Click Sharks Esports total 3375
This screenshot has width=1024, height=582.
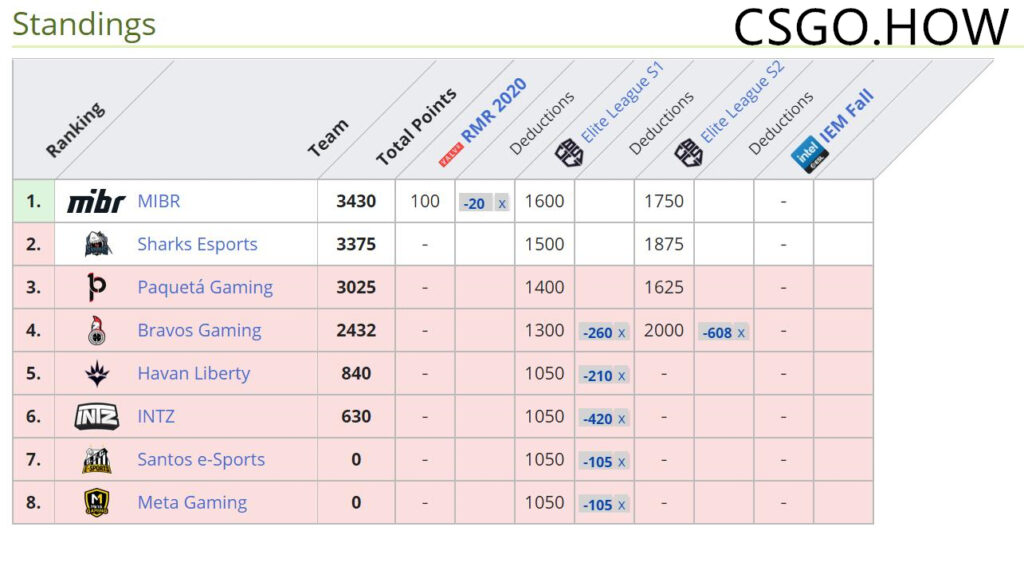[356, 244]
